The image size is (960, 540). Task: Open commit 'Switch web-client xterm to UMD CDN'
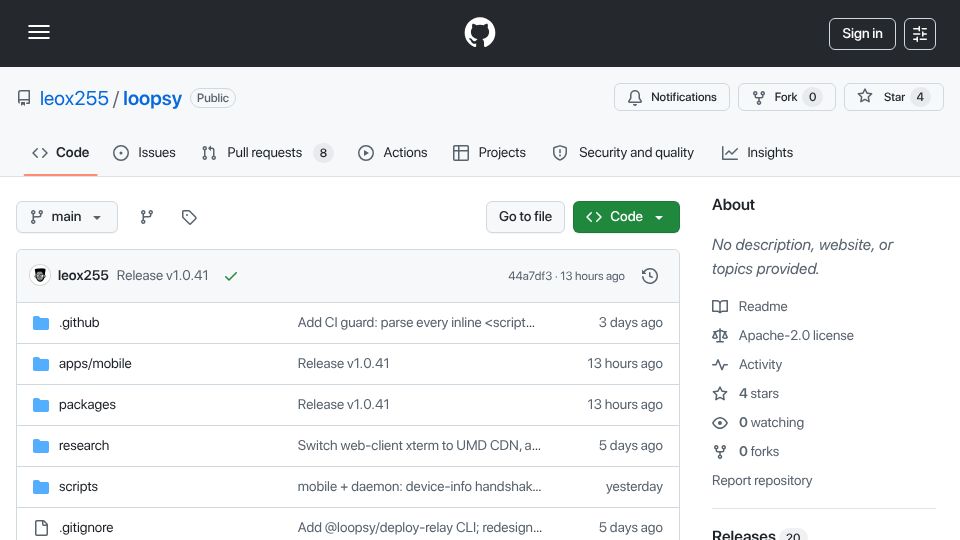coord(419,446)
